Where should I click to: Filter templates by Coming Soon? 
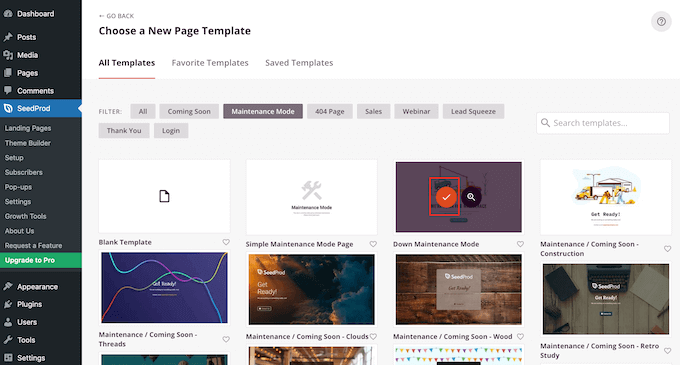click(x=189, y=111)
